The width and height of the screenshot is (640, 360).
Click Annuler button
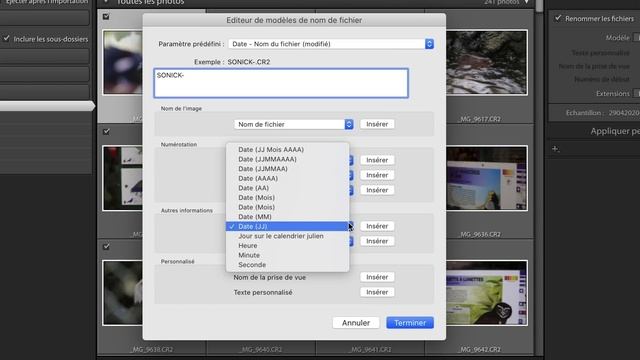point(356,323)
